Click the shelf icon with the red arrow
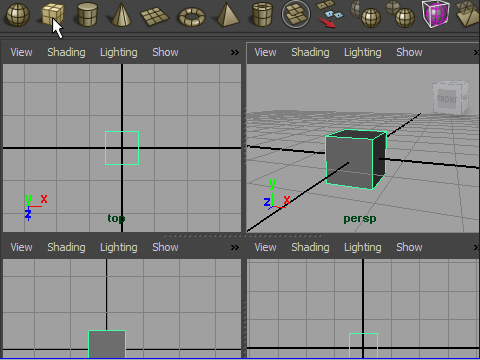480x360 pixels. [x=330, y=14]
